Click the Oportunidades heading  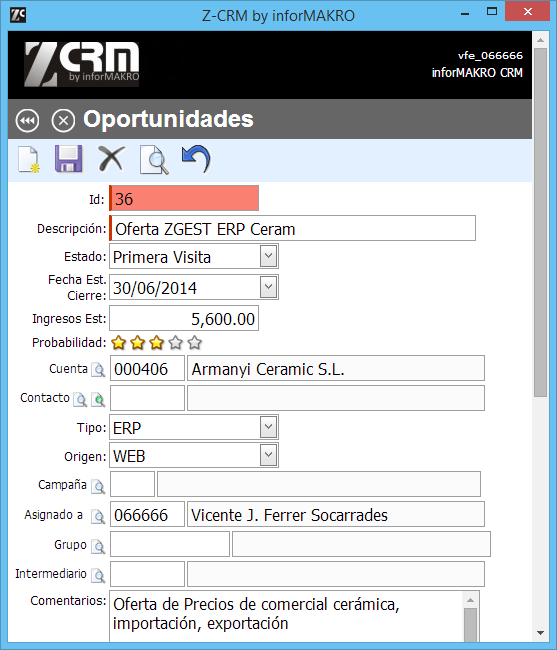(x=168, y=119)
